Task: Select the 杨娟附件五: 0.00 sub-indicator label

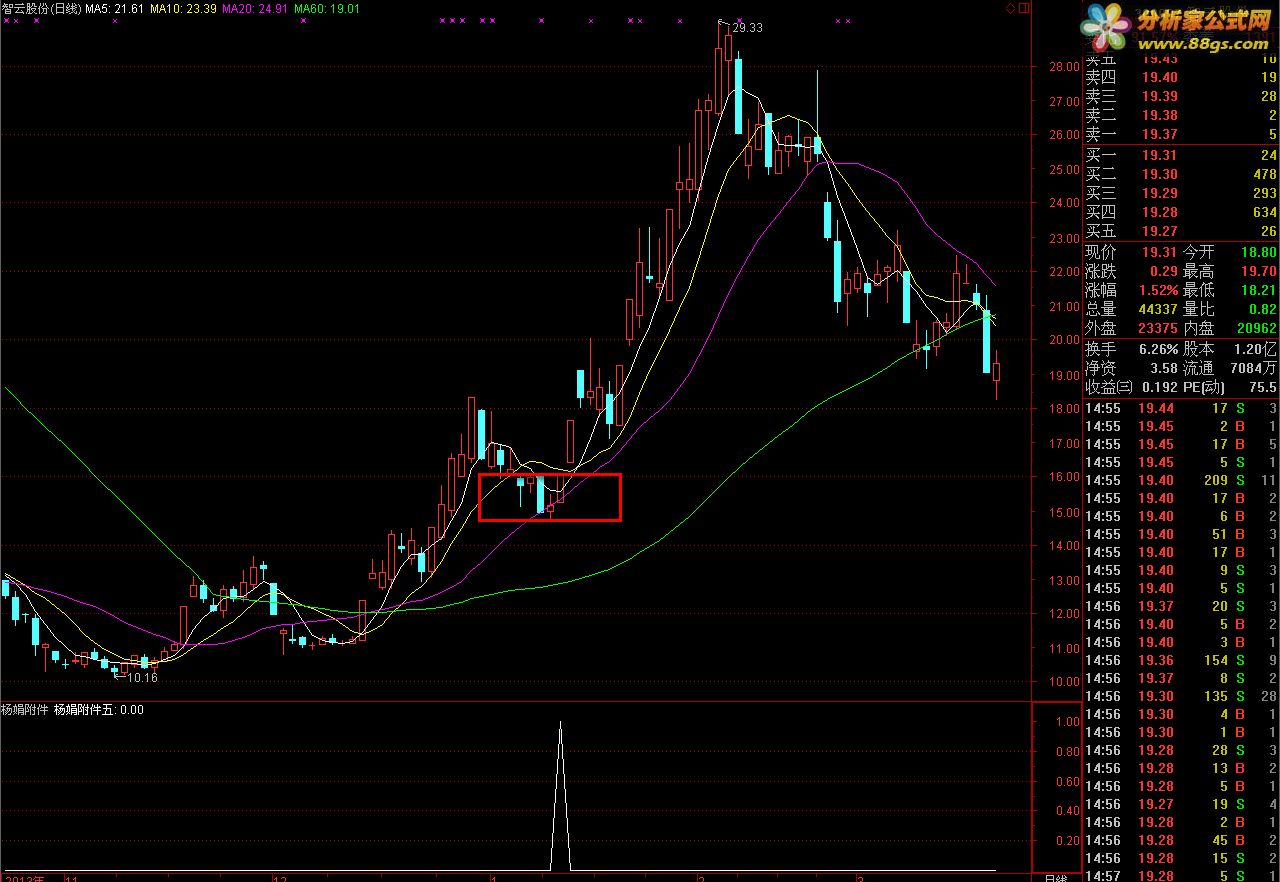Action: click(x=98, y=710)
